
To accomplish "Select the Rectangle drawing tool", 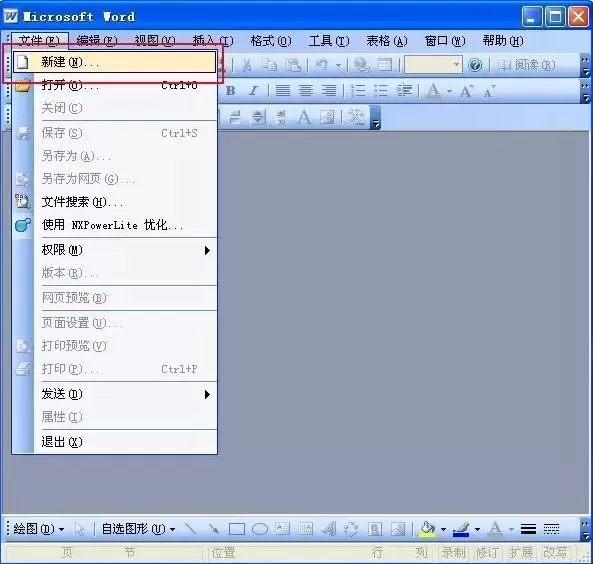I will (x=237, y=529).
